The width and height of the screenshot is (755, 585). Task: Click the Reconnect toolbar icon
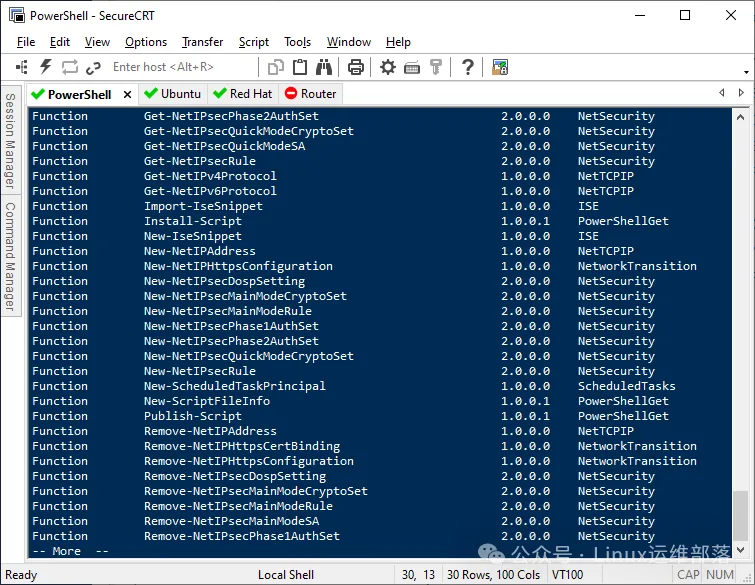point(69,67)
